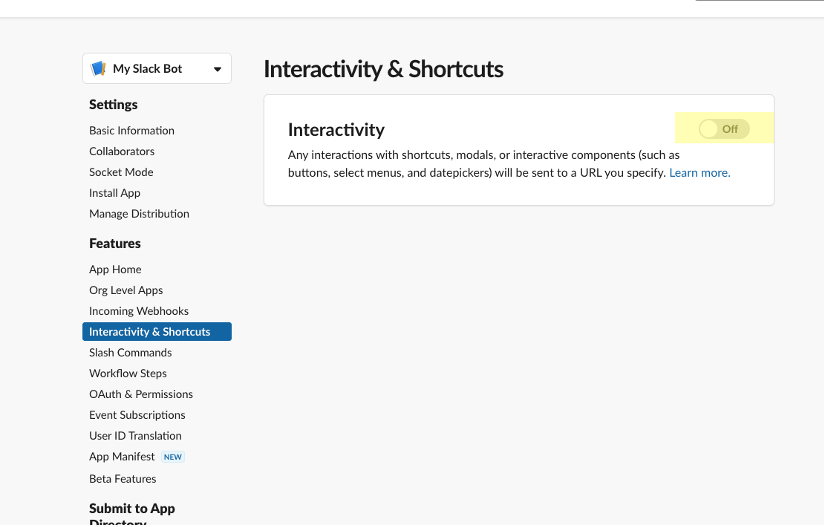Open the Collaborators page
The image size is (824, 527).
tap(121, 151)
